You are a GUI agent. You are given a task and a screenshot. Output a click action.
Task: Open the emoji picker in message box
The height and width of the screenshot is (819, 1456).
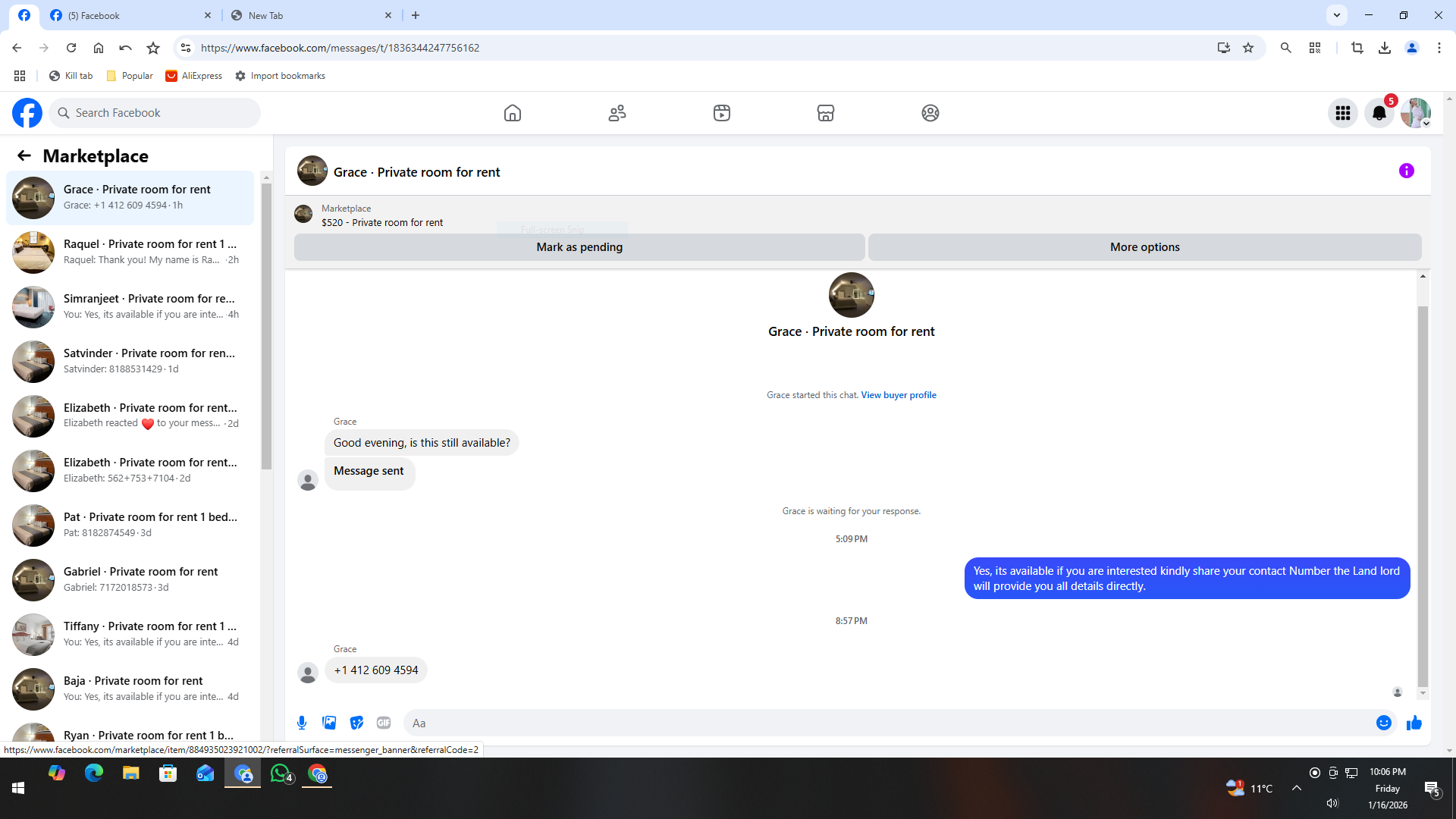[x=1384, y=723]
